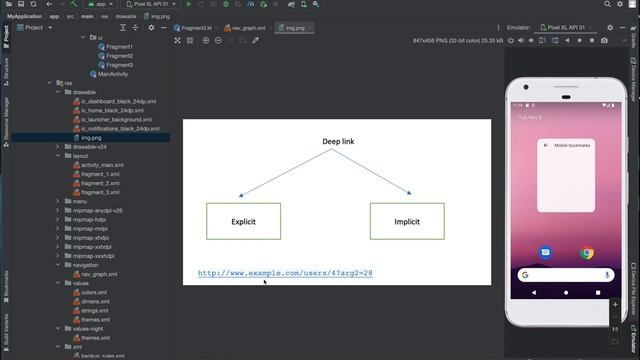640x360 pixels.
Task: Click the Back navigation arrow
Action: click(x=49, y=4)
